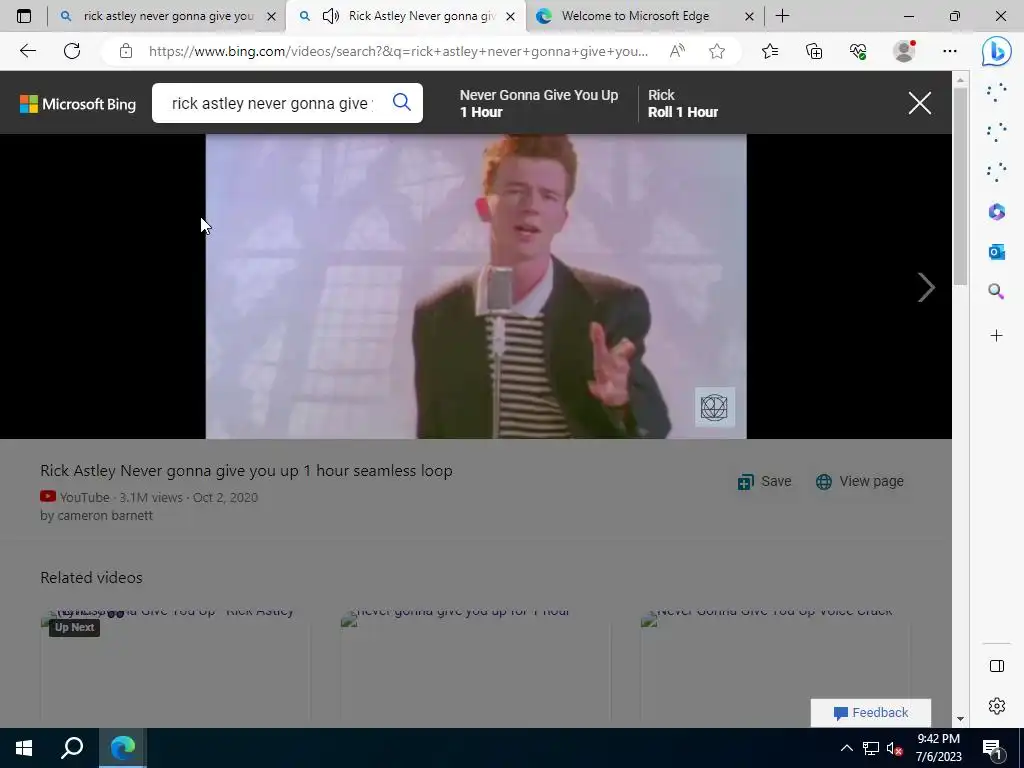
Task: Open never gonna give you up for 1 hour thumbnail
Action: (x=475, y=666)
